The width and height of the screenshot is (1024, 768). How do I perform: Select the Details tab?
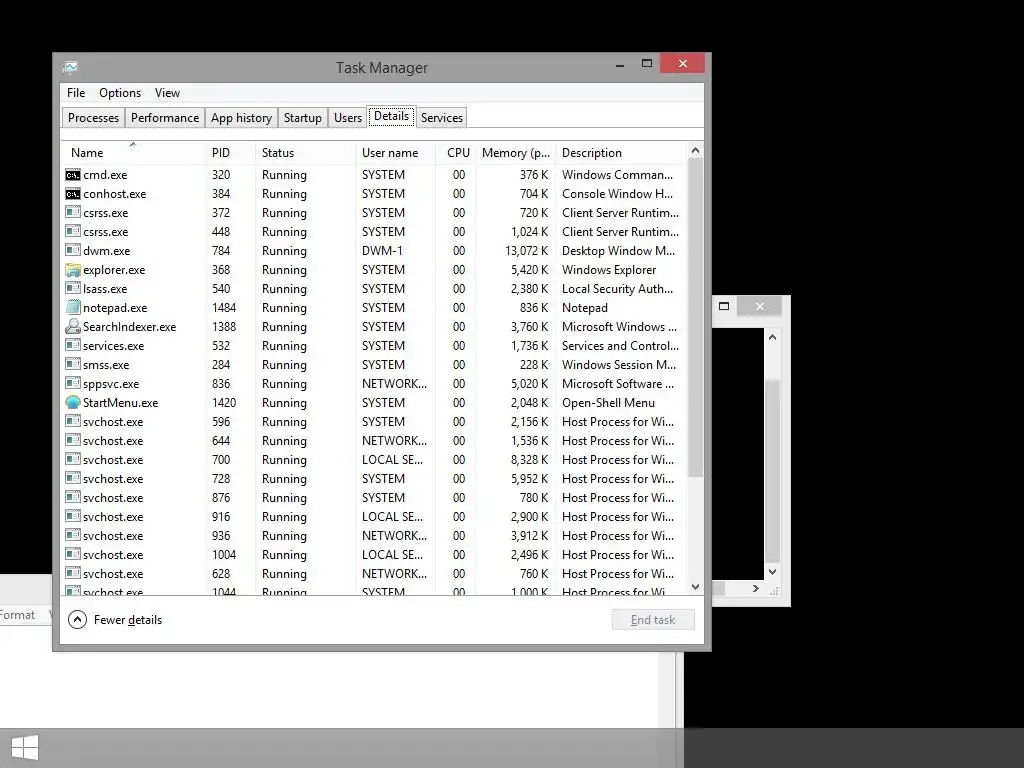click(x=391, y=116)
